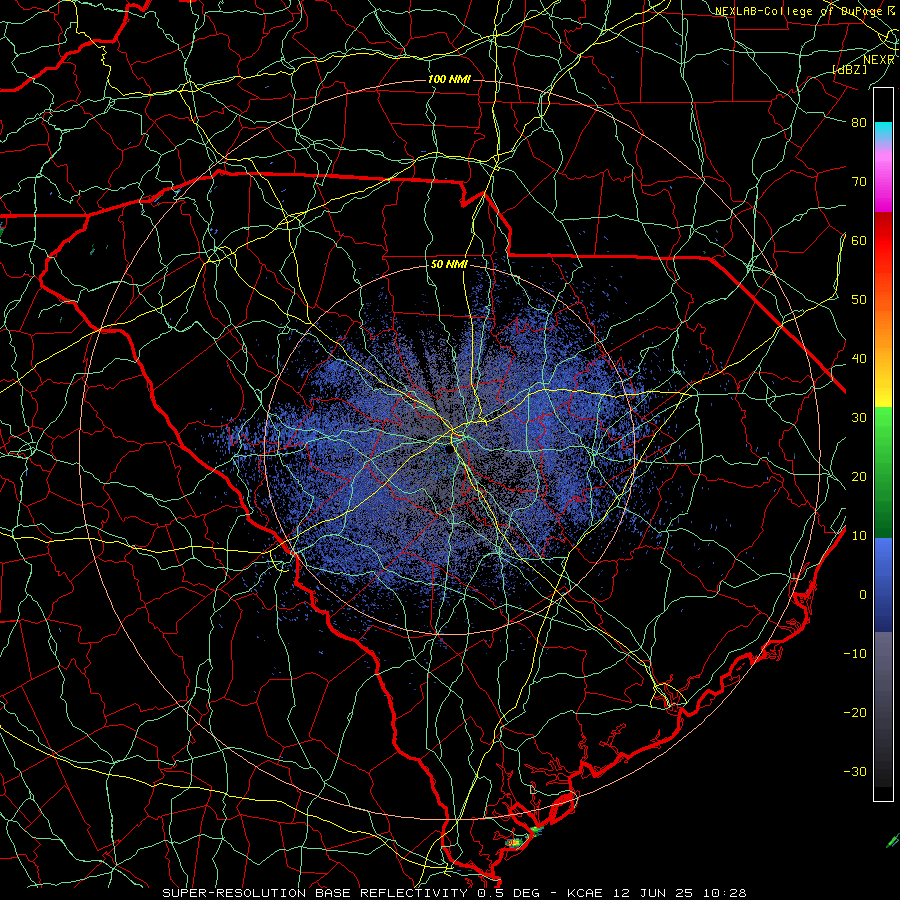Click the green band on the color scale

(883, 471)
